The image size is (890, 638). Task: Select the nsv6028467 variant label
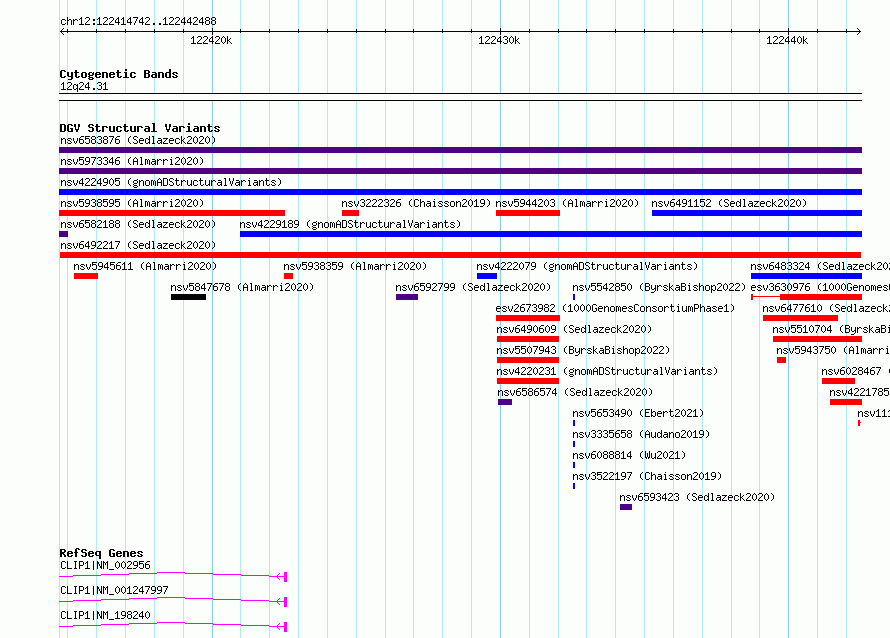point(855,371)
